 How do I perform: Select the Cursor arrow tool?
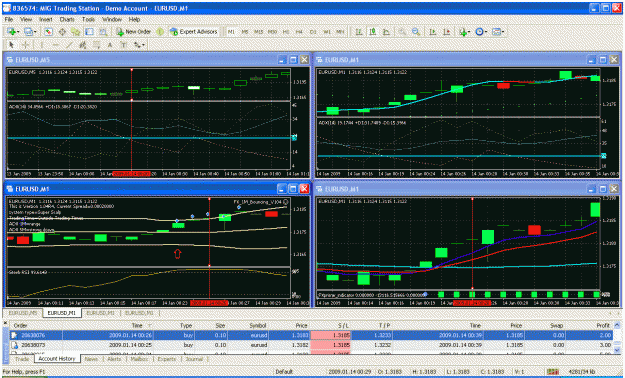pyautogui.click(x=12, y=45)
